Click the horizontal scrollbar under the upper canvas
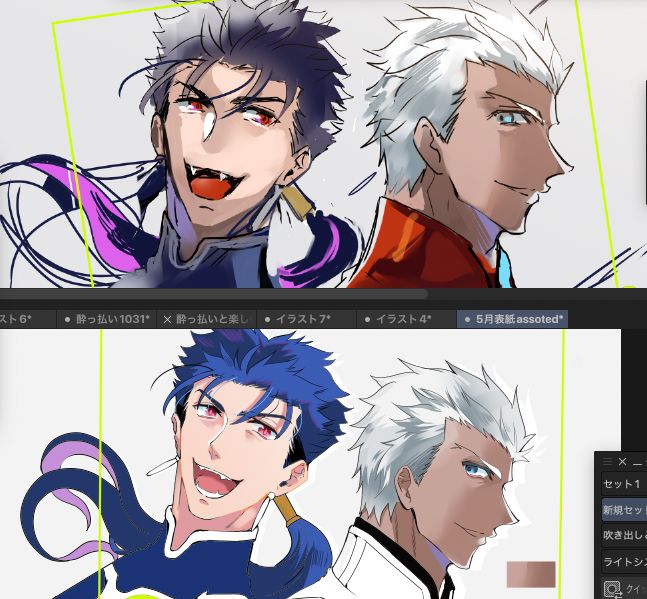 coord(213,294)
